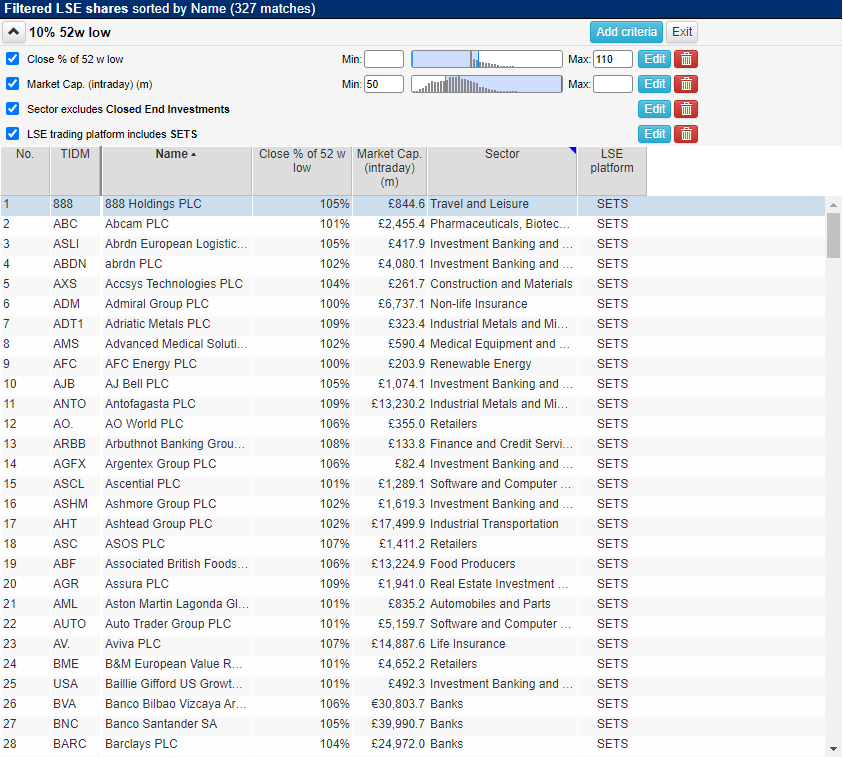Select the 888 Holdings PLC row
This screenshot has height=757, width=843.
click(x=413, y=204)
